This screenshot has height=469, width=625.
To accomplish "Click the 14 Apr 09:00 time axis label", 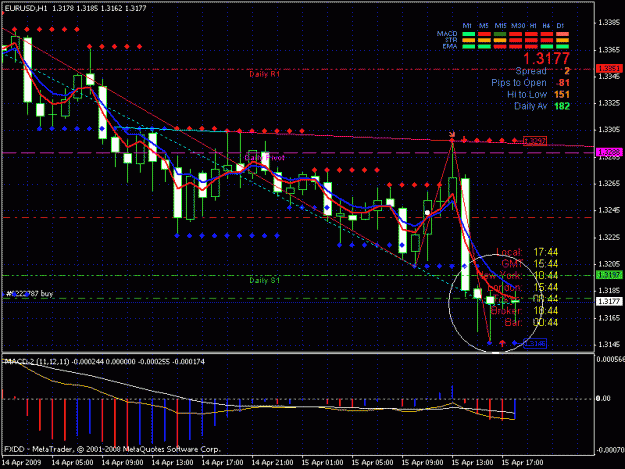I will [x=122, y=463].
